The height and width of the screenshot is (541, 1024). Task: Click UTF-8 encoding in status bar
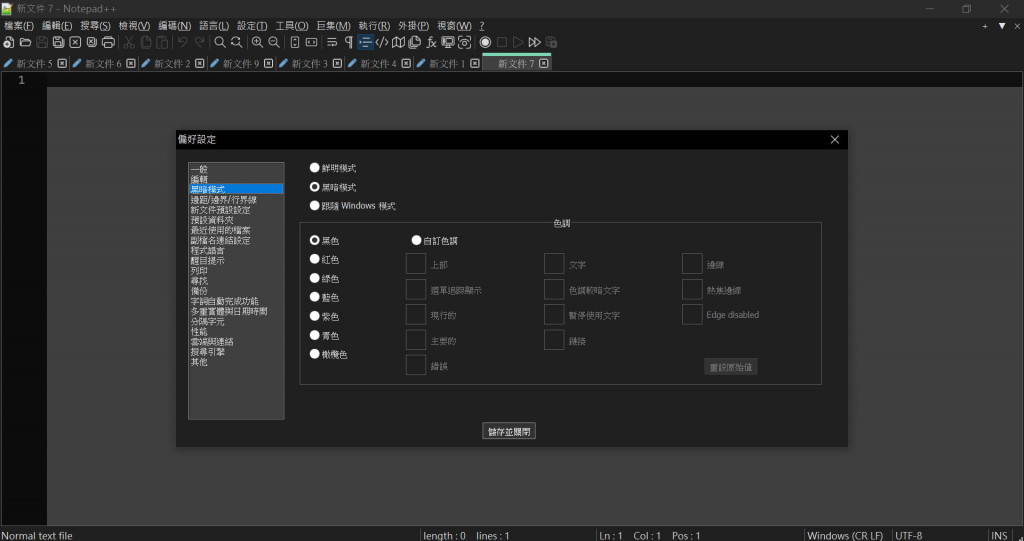(x=908, y=535)
